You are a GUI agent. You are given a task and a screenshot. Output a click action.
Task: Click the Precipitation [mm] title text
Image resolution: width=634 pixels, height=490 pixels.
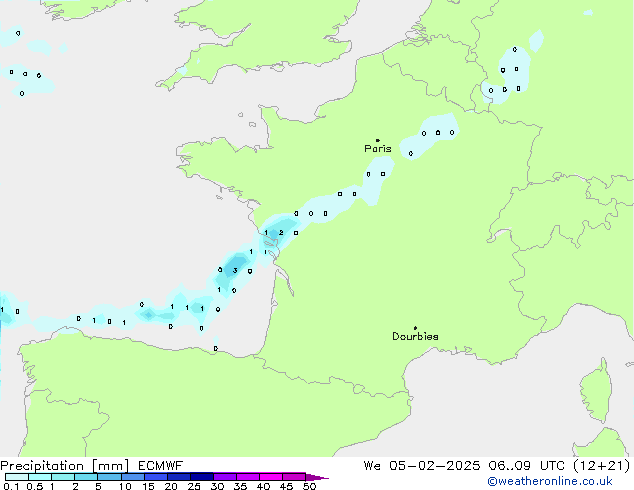pos(65,466)
